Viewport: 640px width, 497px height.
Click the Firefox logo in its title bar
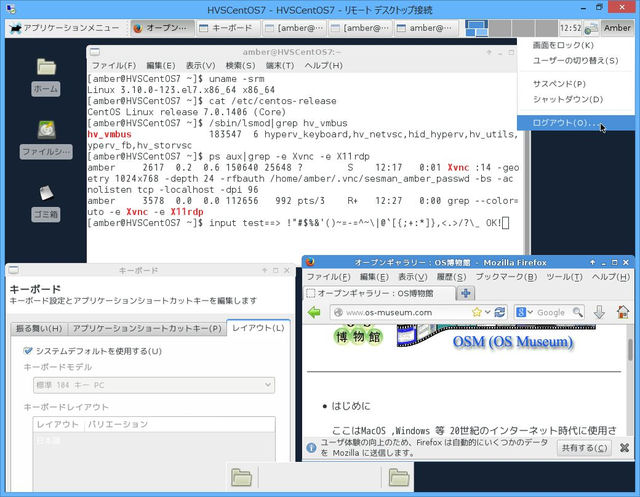310,262
